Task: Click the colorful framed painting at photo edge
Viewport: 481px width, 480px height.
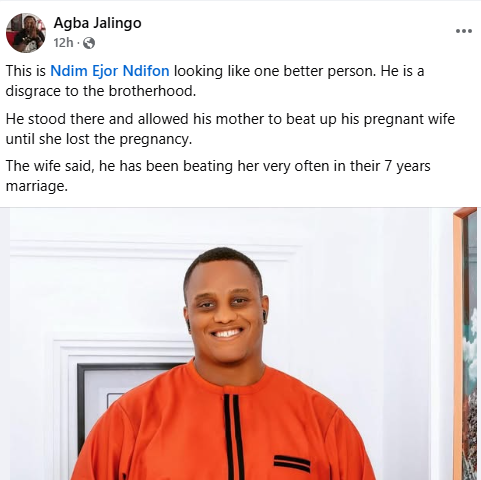Action: (x=466, y=344)
